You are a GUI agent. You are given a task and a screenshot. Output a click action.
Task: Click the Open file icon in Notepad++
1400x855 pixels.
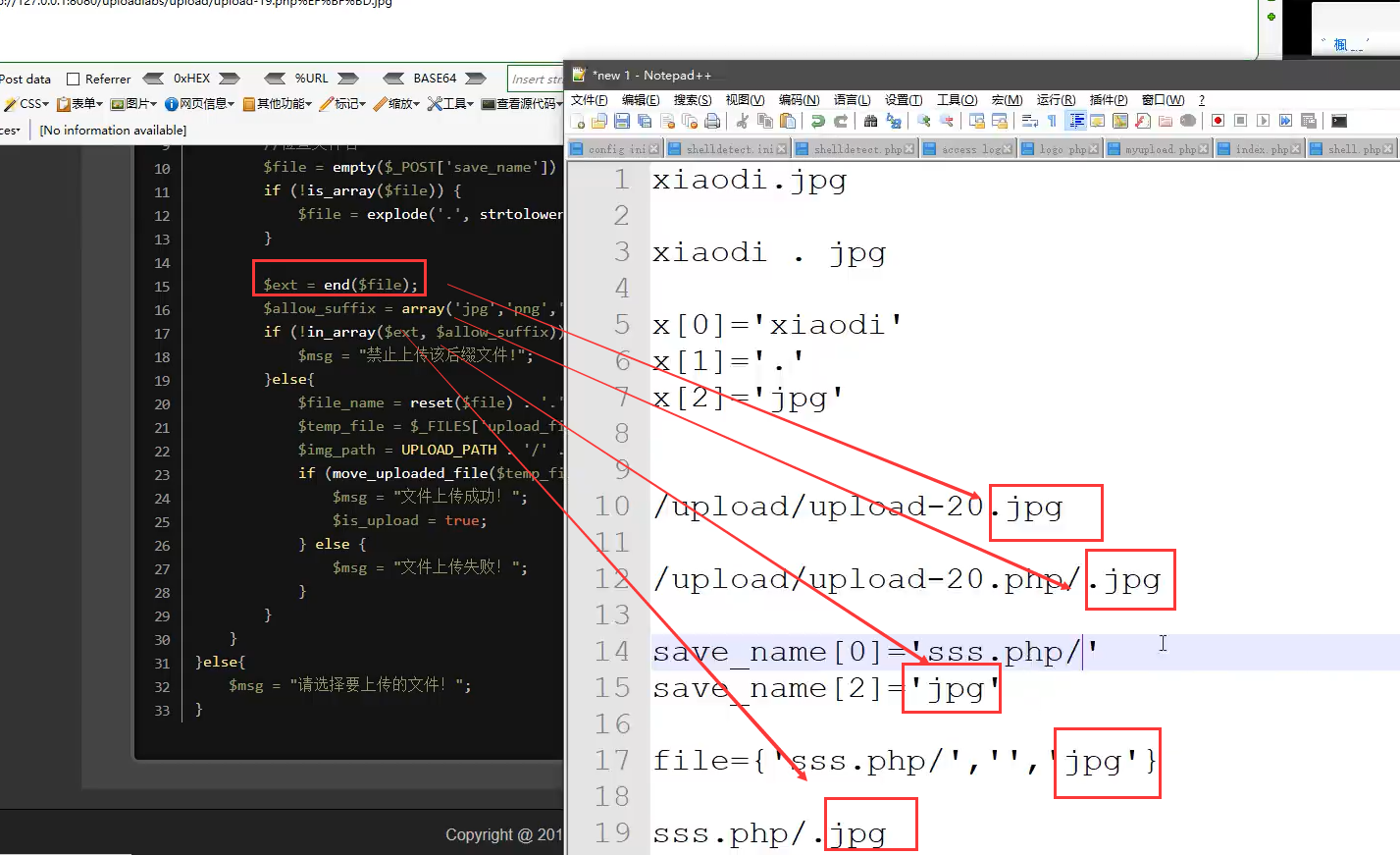point(599,121)
